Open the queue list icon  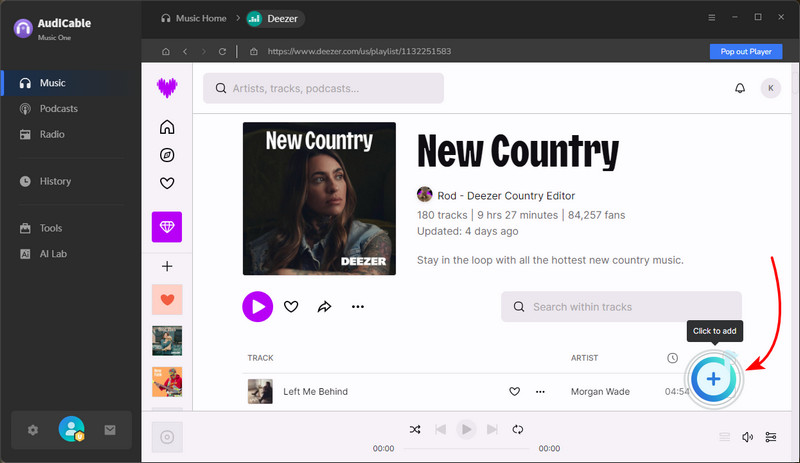tap(724, 437)
